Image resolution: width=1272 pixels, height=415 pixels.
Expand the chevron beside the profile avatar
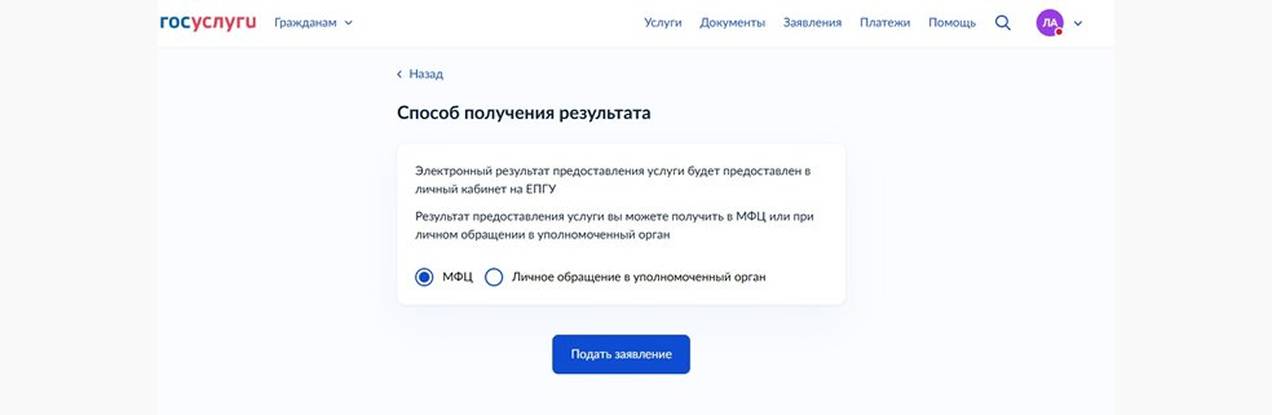point(1078,23)
